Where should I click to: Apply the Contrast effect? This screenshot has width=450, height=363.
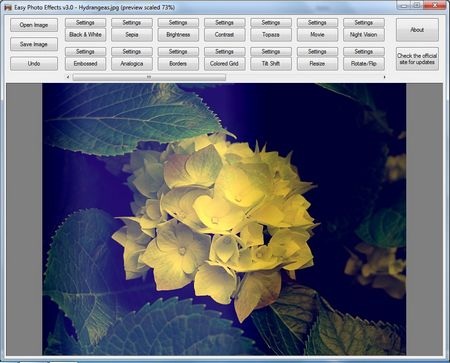224,35
